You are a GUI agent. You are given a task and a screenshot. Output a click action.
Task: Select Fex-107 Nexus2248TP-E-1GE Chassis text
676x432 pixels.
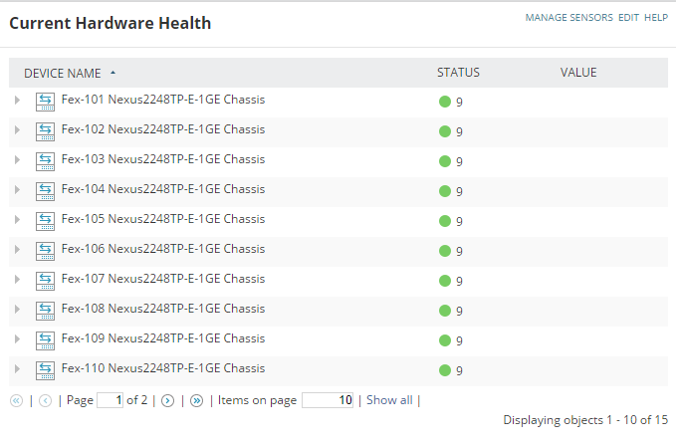point(163,279)
